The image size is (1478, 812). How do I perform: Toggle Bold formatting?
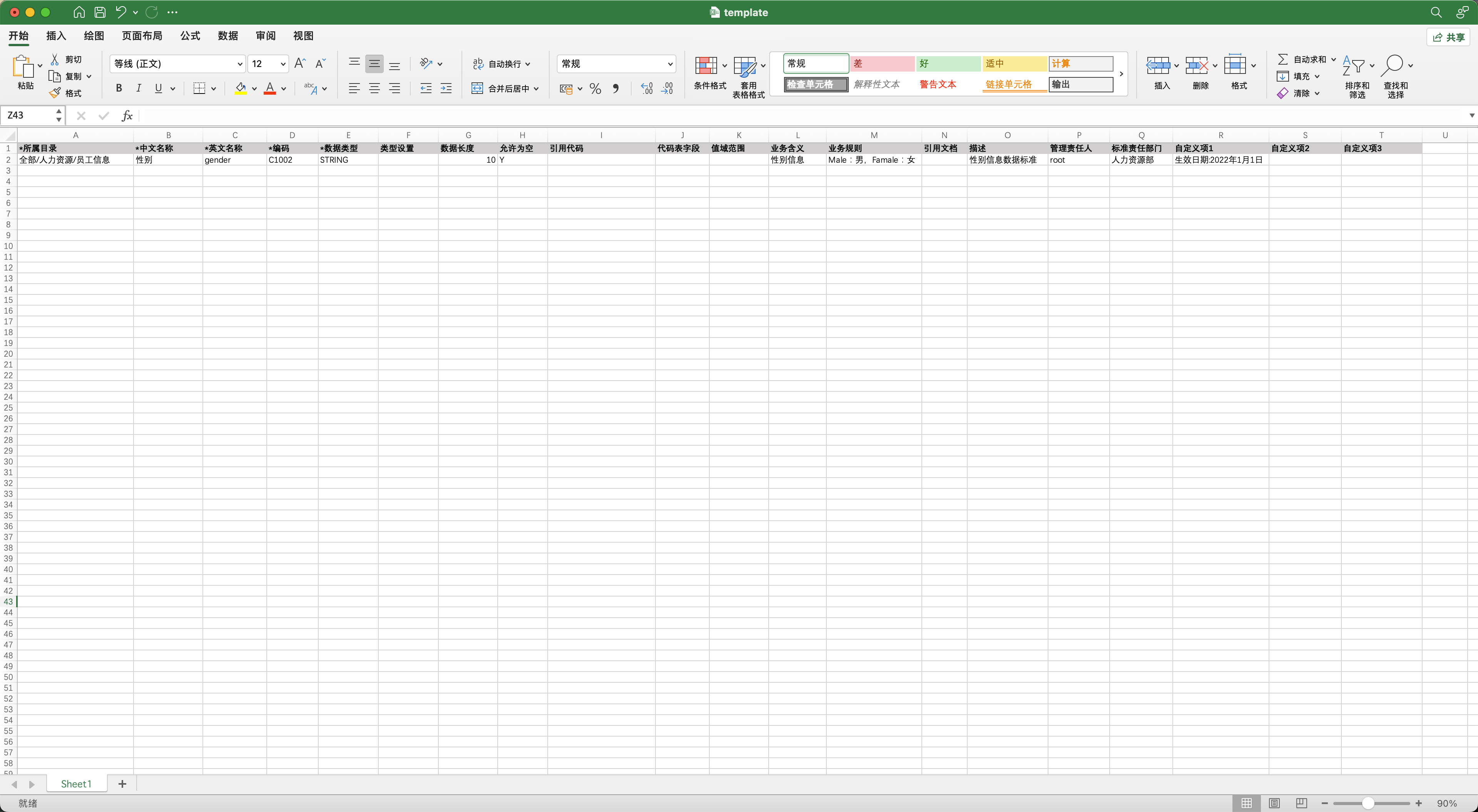(x=119, y=89)
